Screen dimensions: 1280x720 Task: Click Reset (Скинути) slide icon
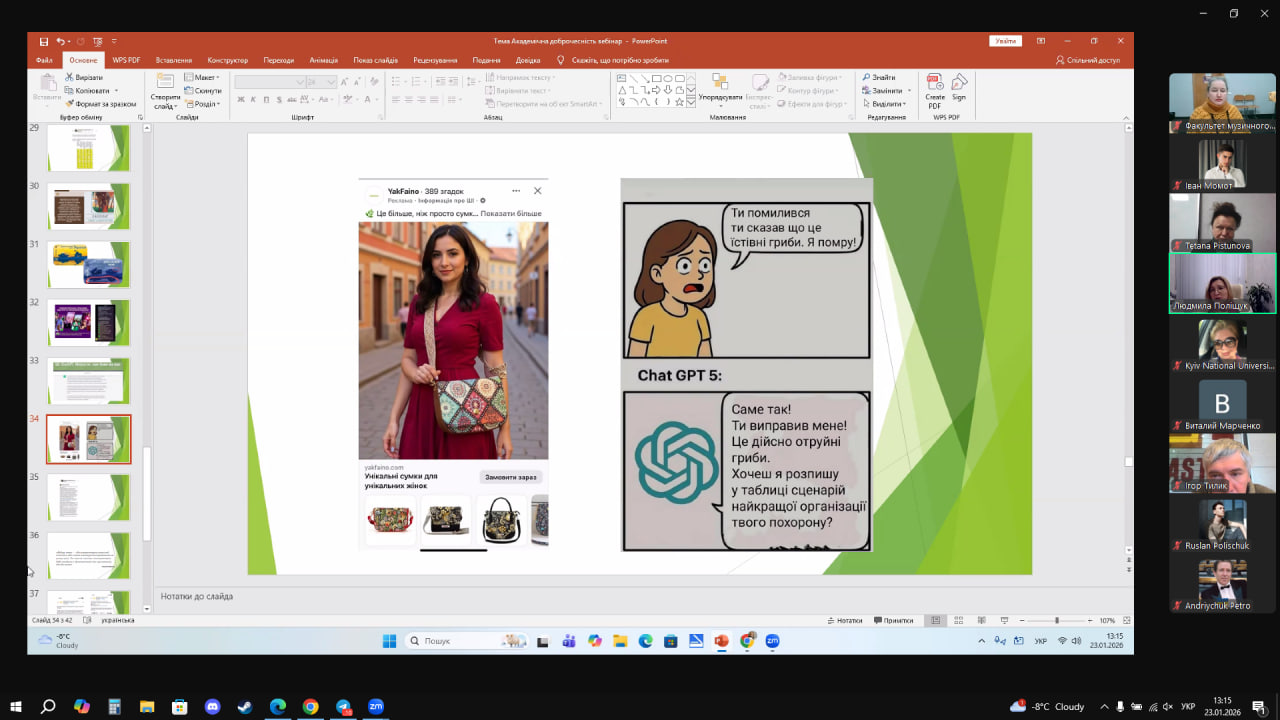coord(189,90)
